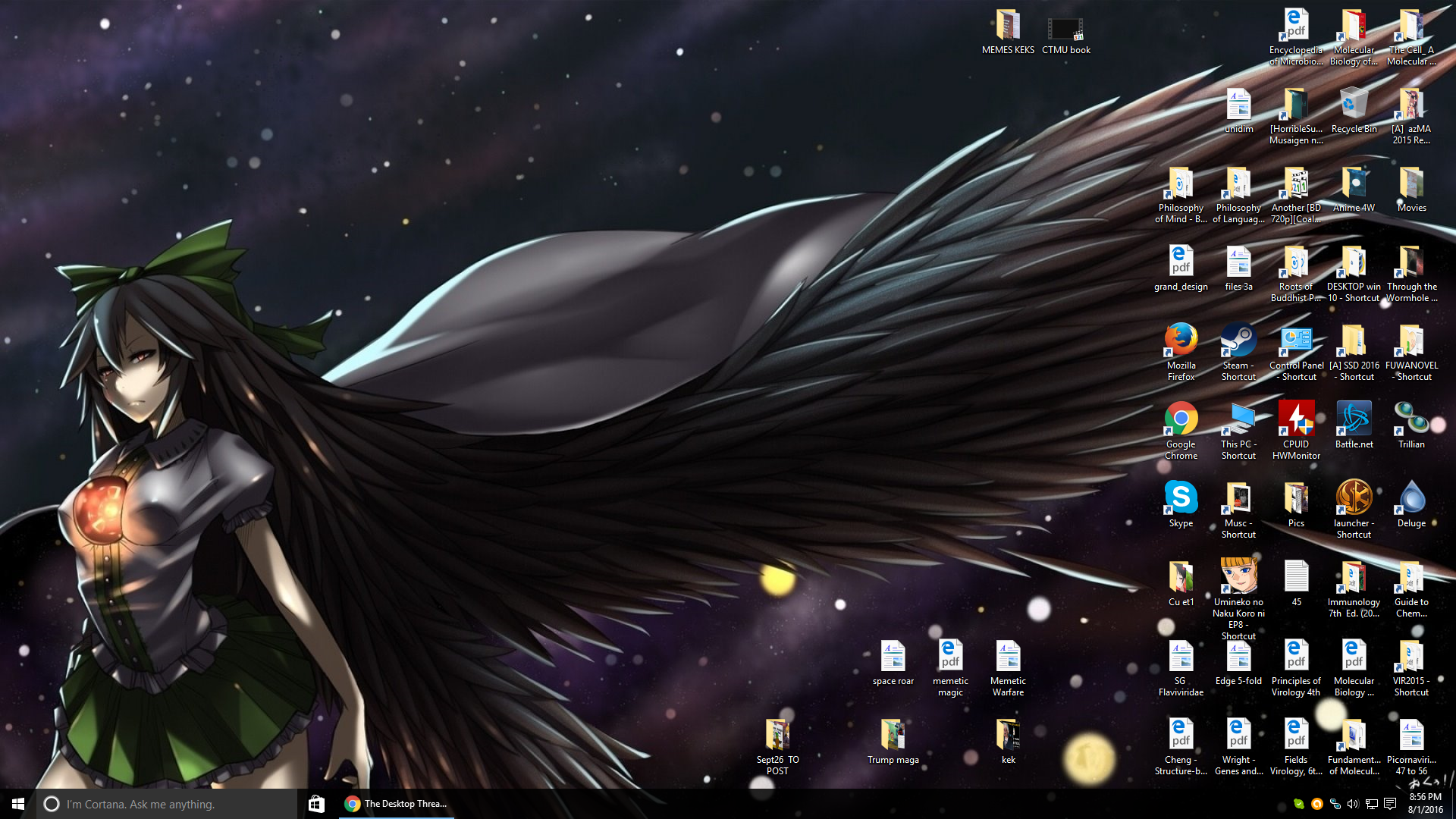Screen dimensions: 1456x819
Task: Select the Mozilla Firefox shortcut
Action: (1181, 353)
